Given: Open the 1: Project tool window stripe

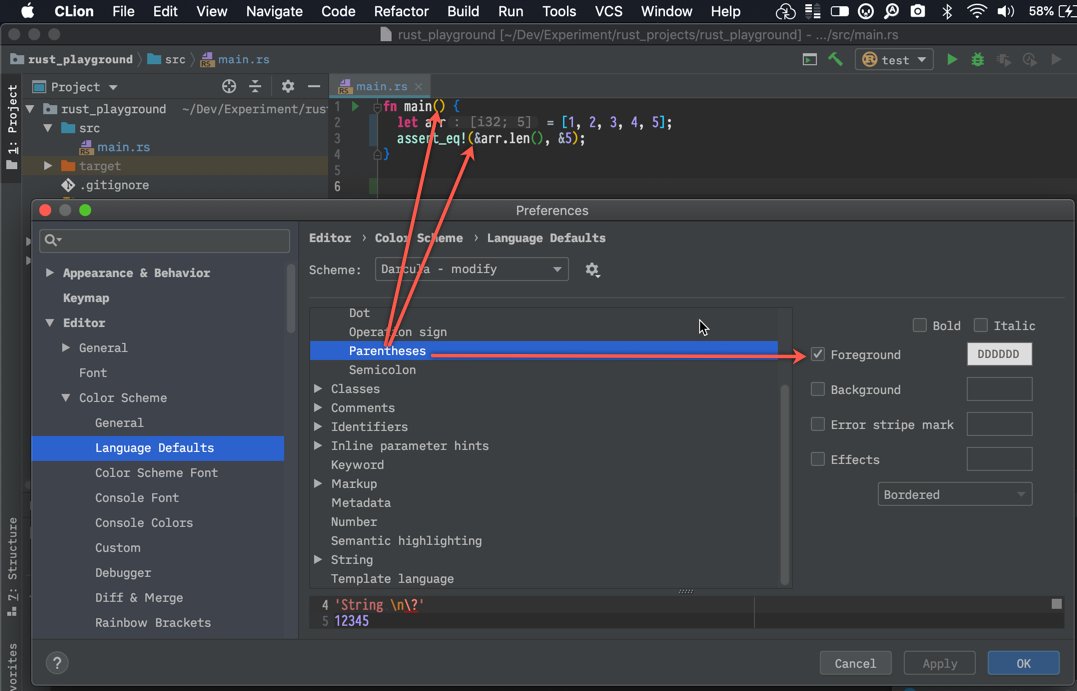Looking at the screenshot, I should pos(12,127).
